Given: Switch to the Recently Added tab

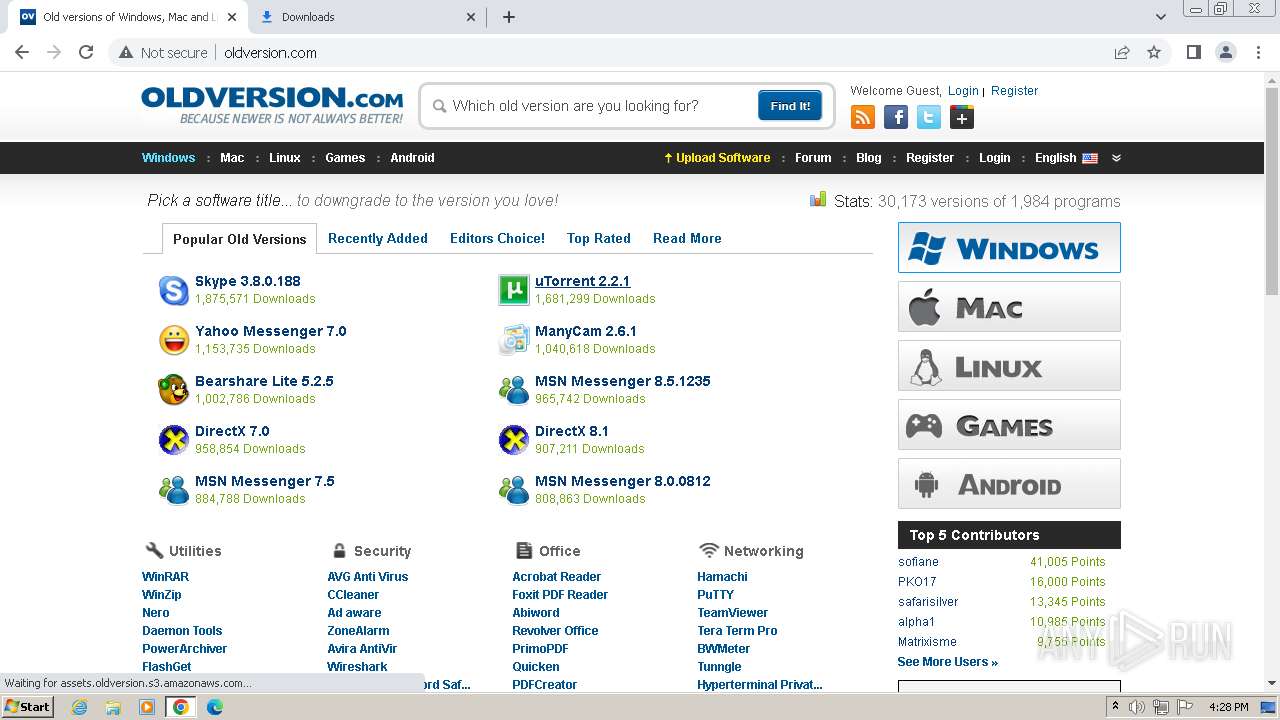Looking at the screenshot, I should coord(377,238).
